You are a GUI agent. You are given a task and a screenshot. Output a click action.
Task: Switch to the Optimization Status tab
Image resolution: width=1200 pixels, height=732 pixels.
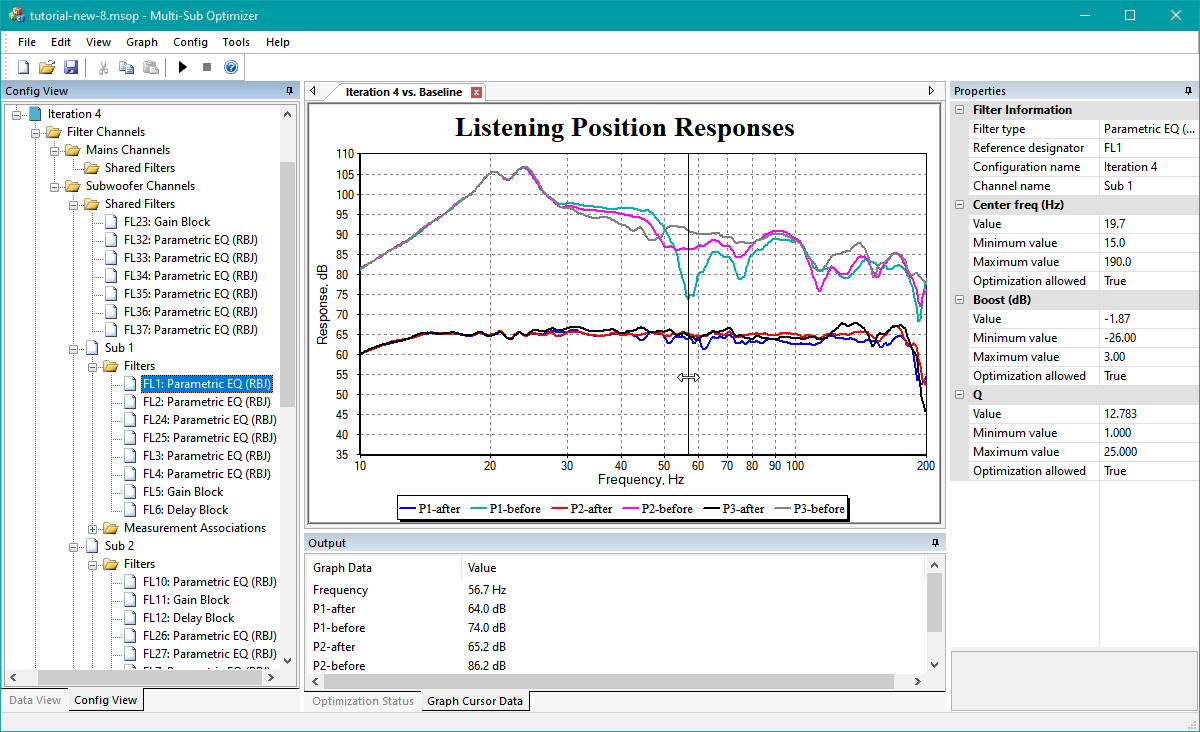[x=362, y=701]
